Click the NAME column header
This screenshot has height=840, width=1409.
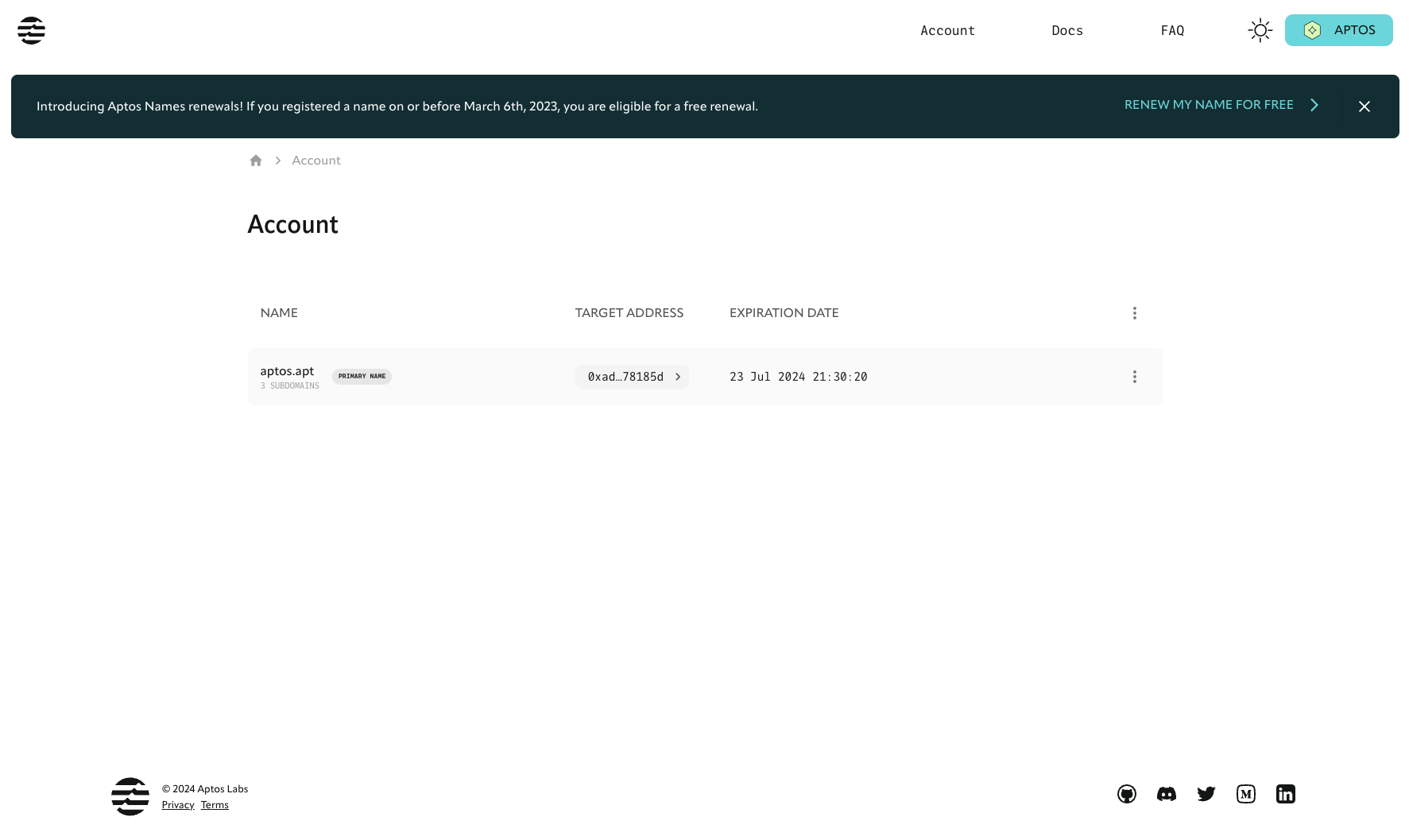click(279, 313)
